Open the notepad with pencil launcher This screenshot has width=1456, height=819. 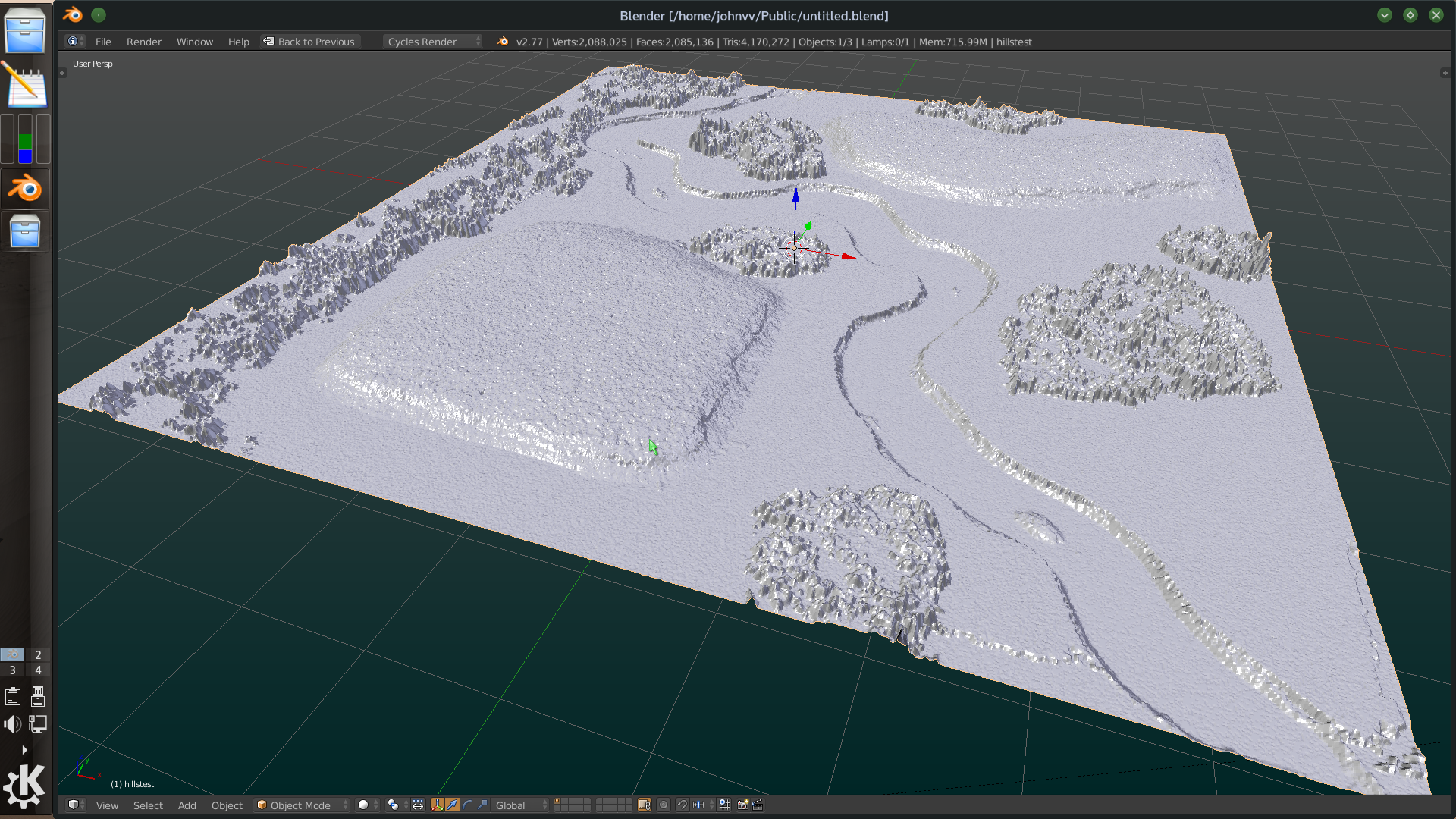pyautogui.click(x=25, y=85)
